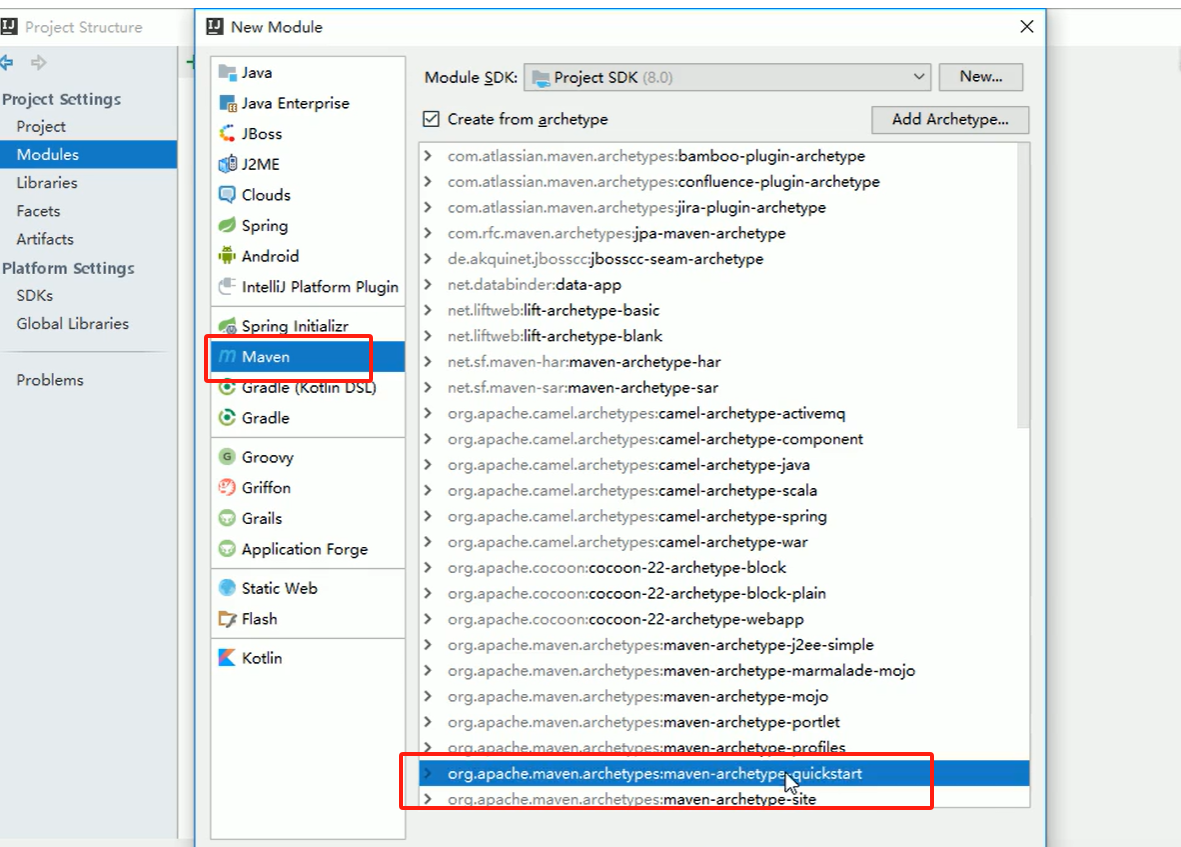Image resolution: width=1181 pixels, height=847 pixels.
Task: Expand the maven-archetype-j2ee-simple entry
Action: [428, 644]
